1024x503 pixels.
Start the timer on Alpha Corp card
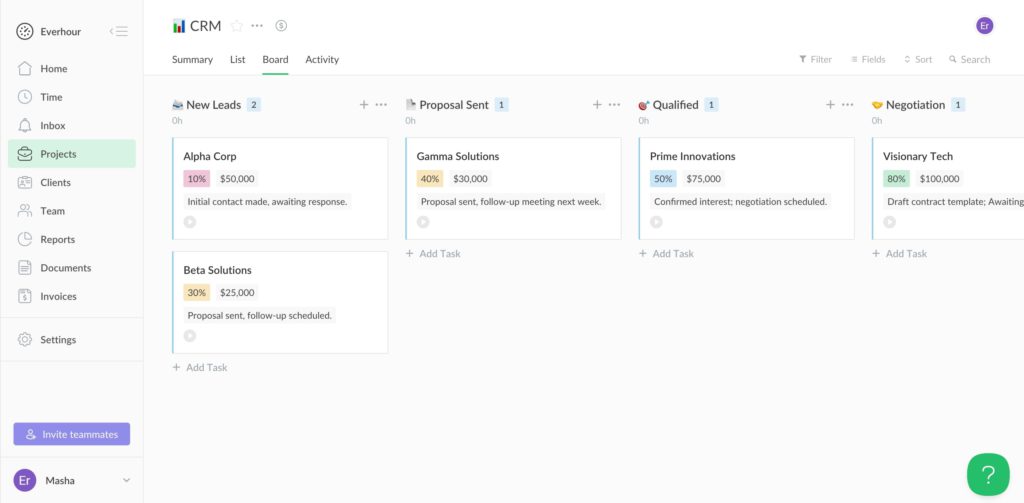(x=189, y=222)
